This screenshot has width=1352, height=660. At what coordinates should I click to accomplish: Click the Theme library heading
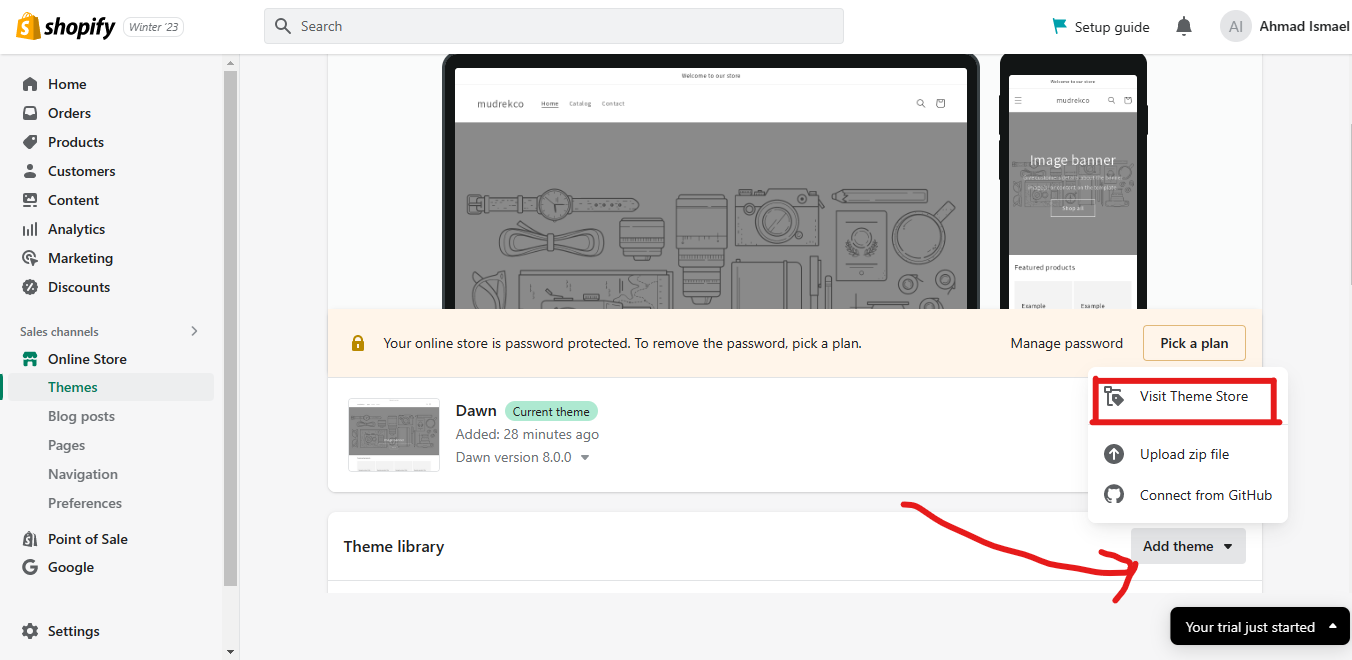coord(394,546)
